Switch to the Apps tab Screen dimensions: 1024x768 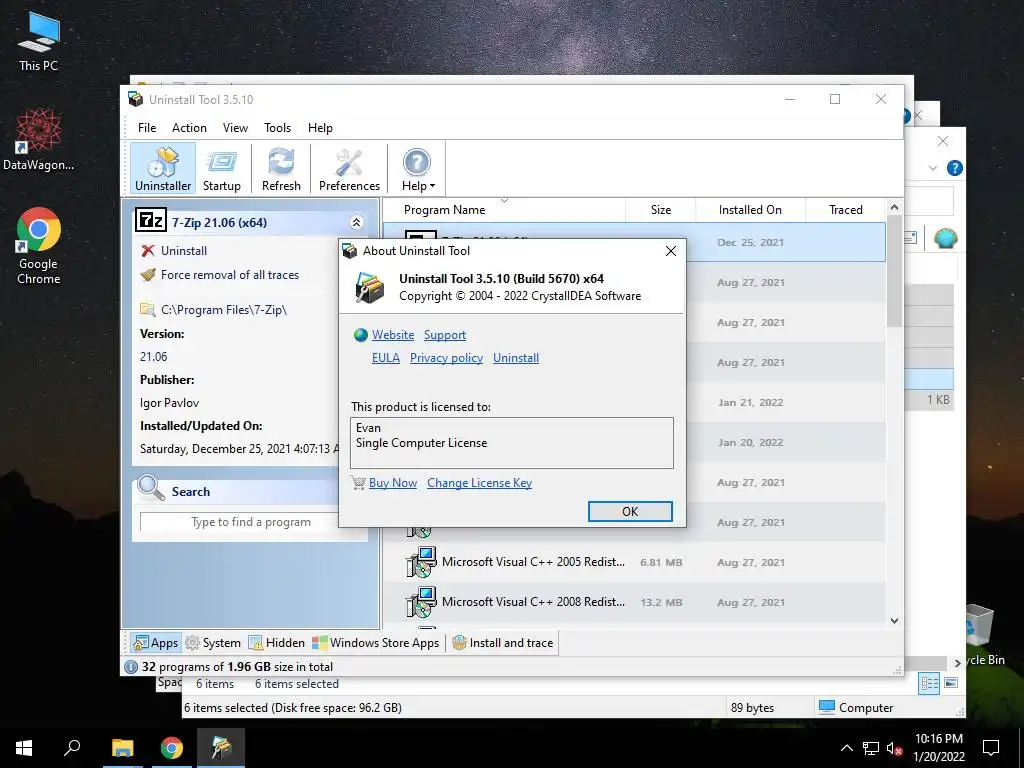click(155, 643)
